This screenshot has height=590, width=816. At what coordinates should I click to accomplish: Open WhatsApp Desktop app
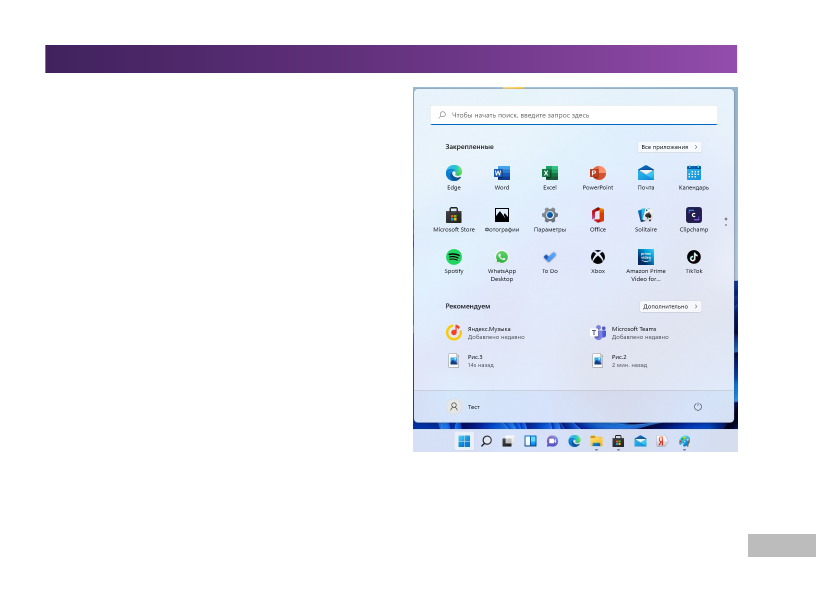[x=501, y=257]
